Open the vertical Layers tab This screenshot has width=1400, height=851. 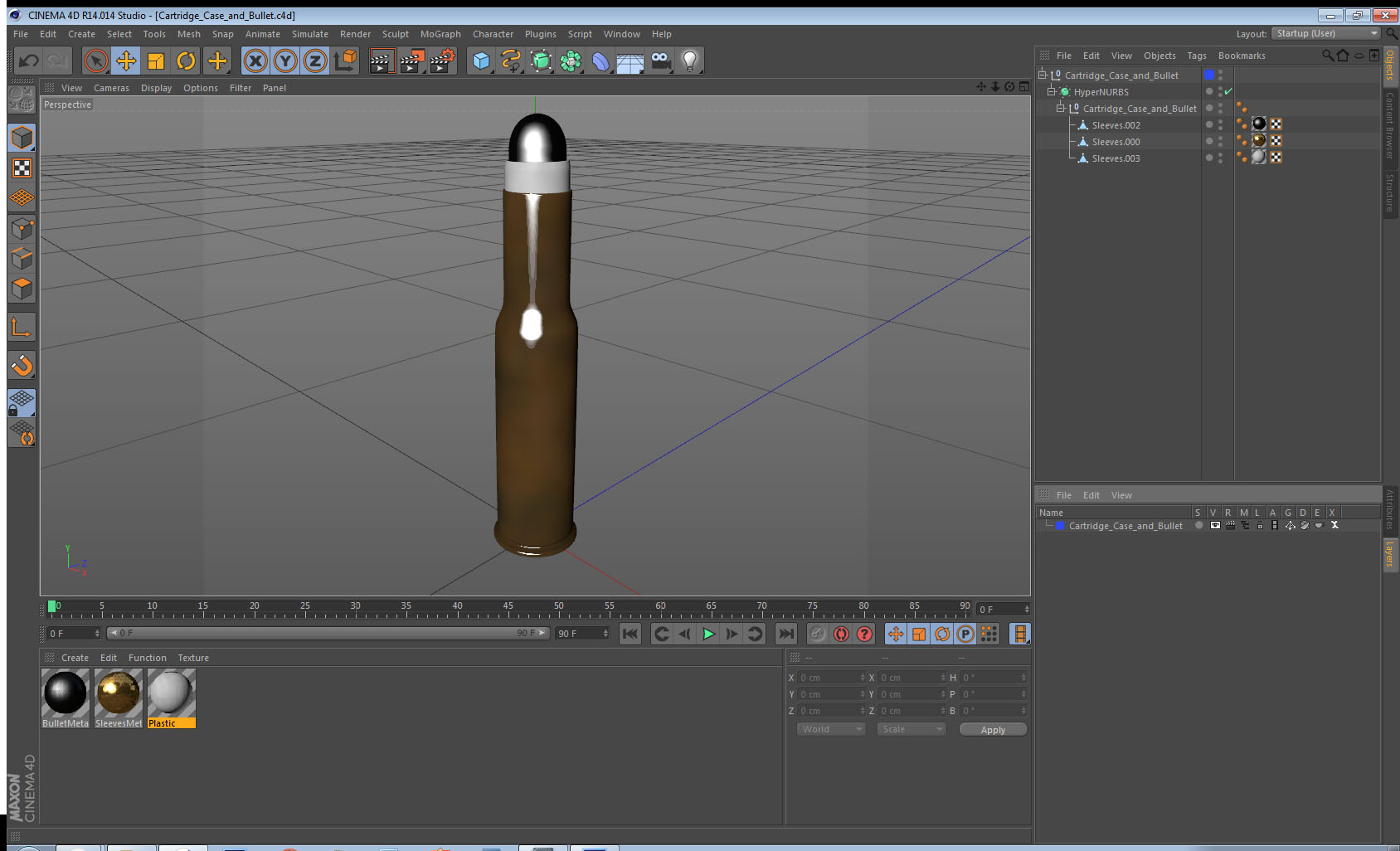pyautogui.click(x=1389, y=553)
